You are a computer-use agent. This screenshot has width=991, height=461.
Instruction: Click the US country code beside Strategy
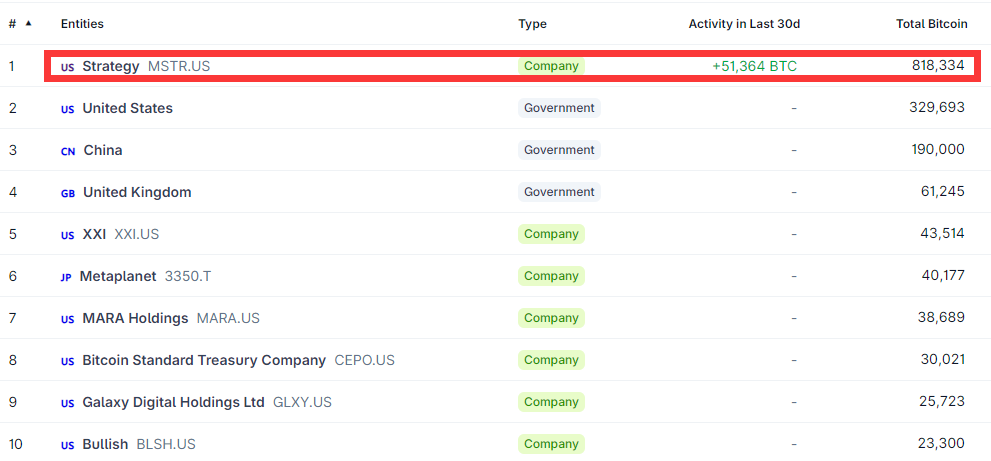coord(67,67)
